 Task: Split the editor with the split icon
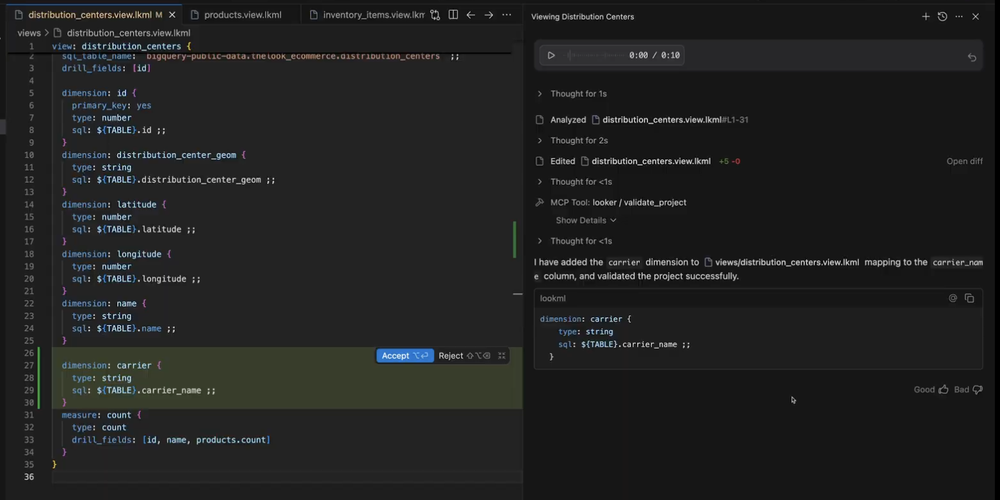pyautogui.click(x=453, y=15)
